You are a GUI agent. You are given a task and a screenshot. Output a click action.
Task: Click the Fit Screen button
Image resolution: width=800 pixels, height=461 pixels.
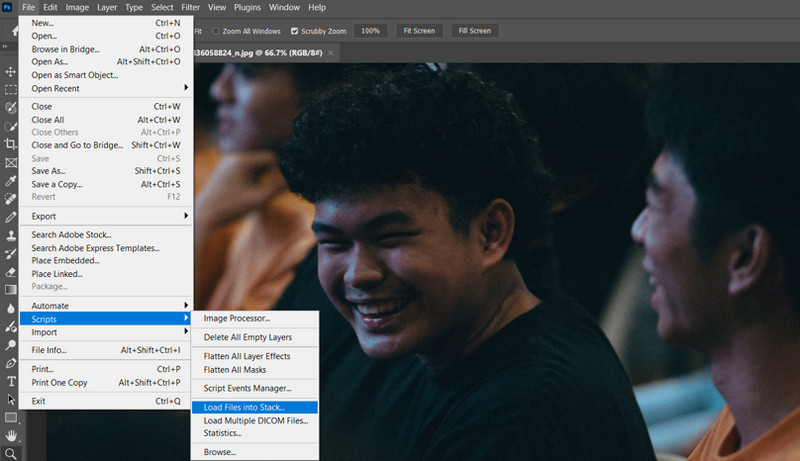coord(419,31)
